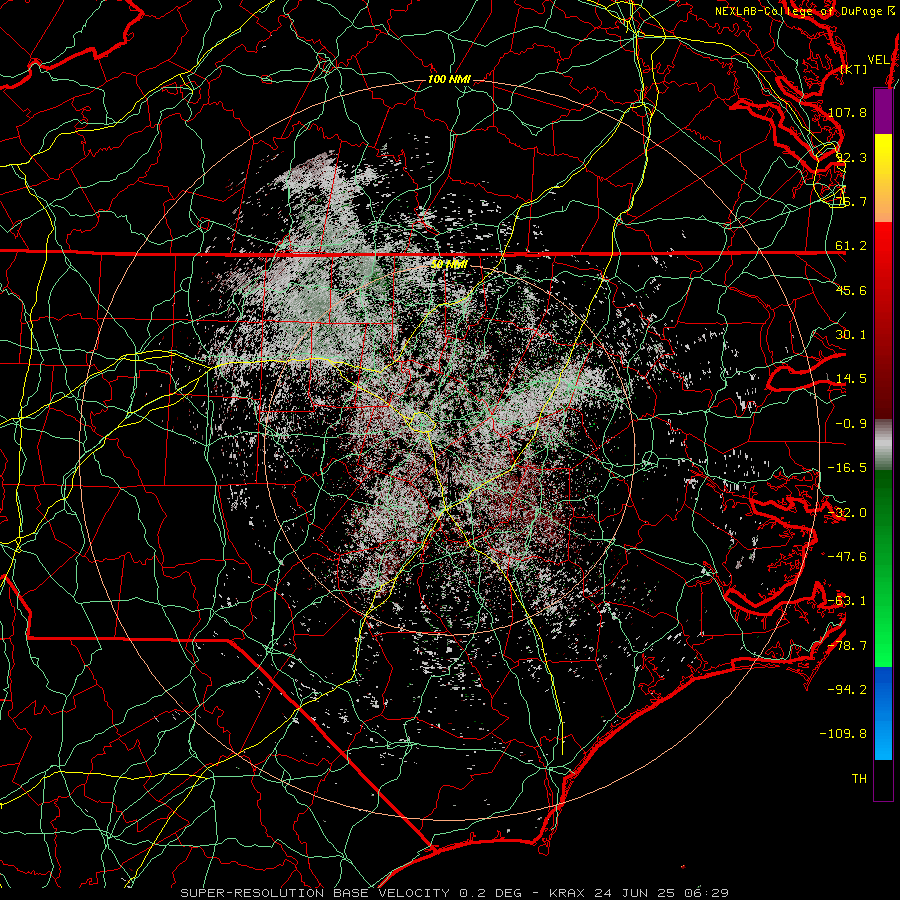Image resolution: width=900 pixels, height=900 pixels.
Task: Click the -63.1 velocity scale value
Action: [x=847, y=601]
